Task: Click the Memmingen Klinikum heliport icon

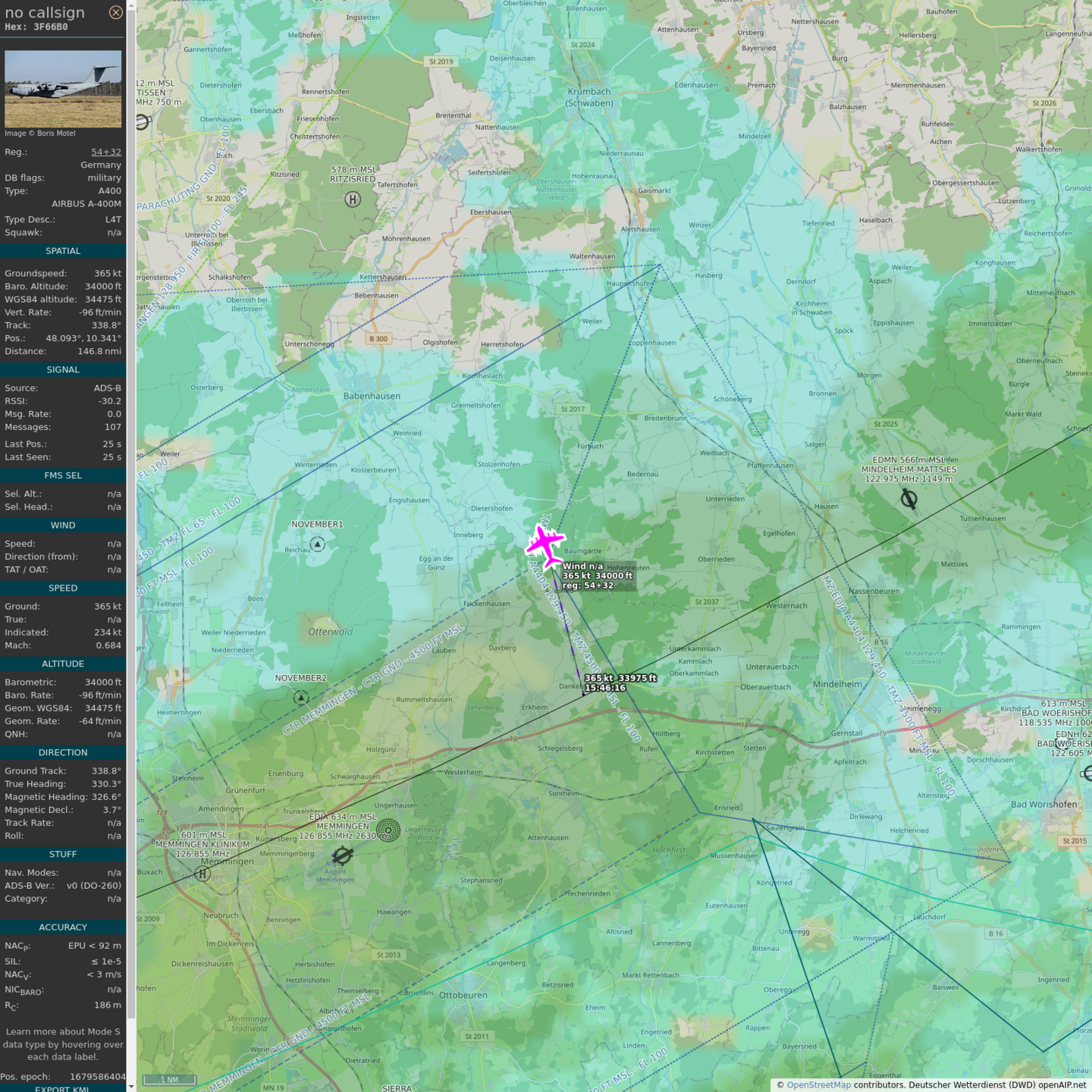Action: click(x=202, y=874)
